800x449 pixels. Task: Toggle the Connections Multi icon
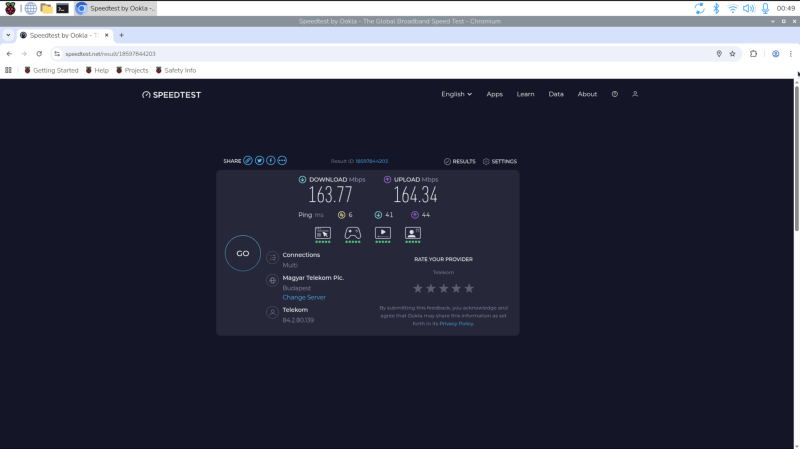[x=272, y=258]
